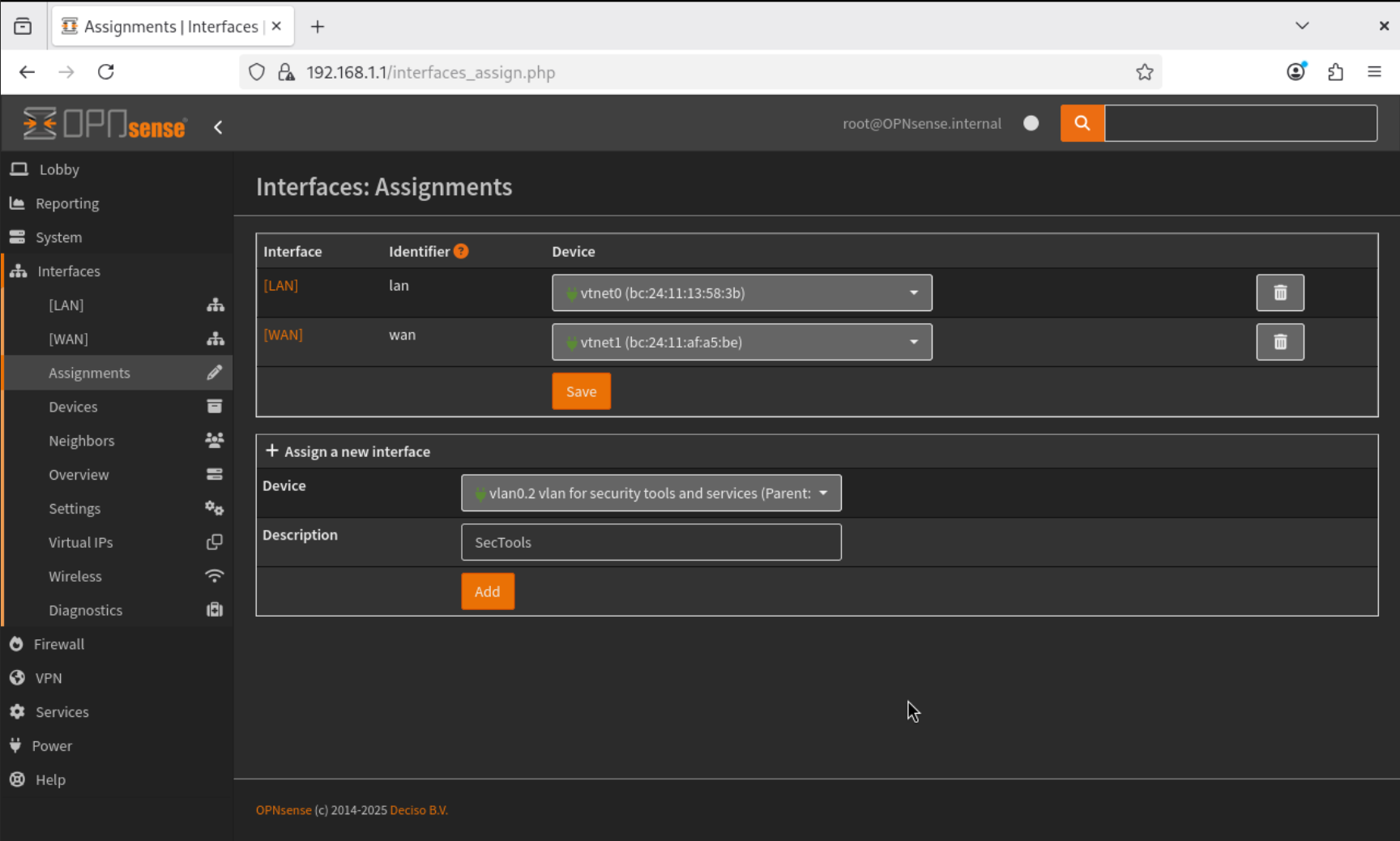Click the orange search magnifier button
The height and width of the screenshot is (841, 1400).
pyautogui.click(x=1082, y=123)
